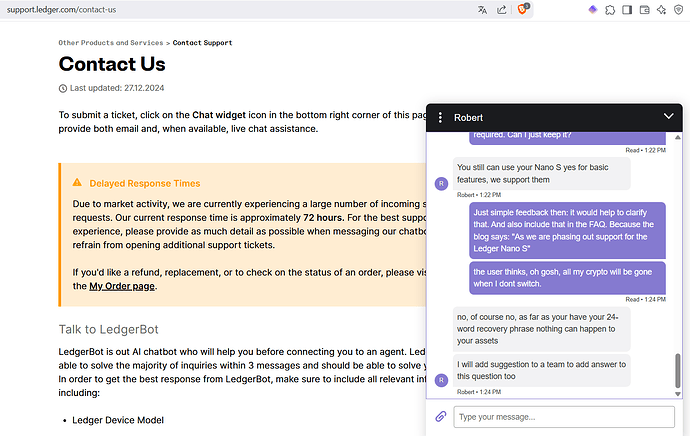Click message 'Just simple feedback then'
Image resolution: width=690 pixels, height=436 pixels.
tap(567, 231)
